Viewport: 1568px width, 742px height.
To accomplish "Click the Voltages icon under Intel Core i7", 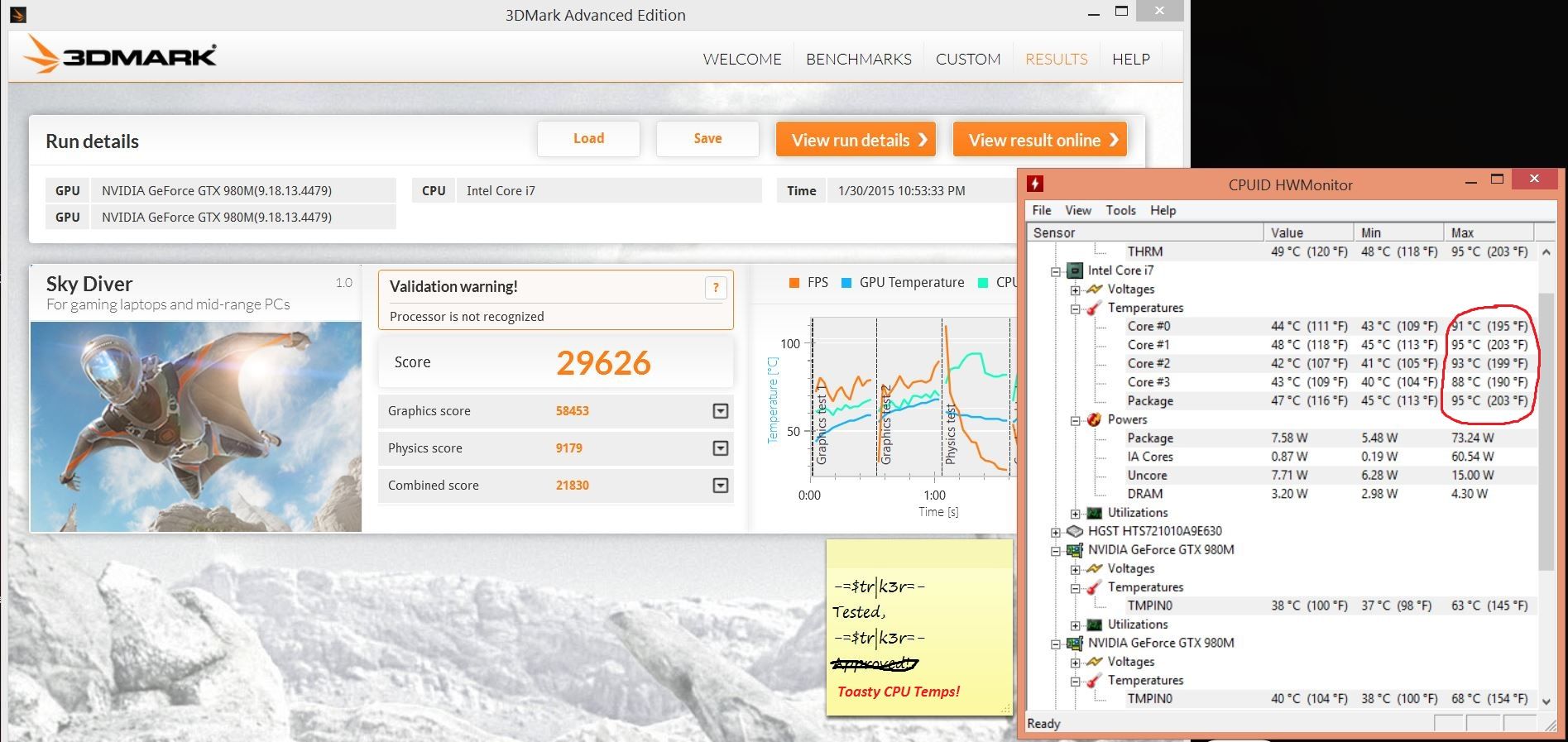I will click(x=1094, y=290).
